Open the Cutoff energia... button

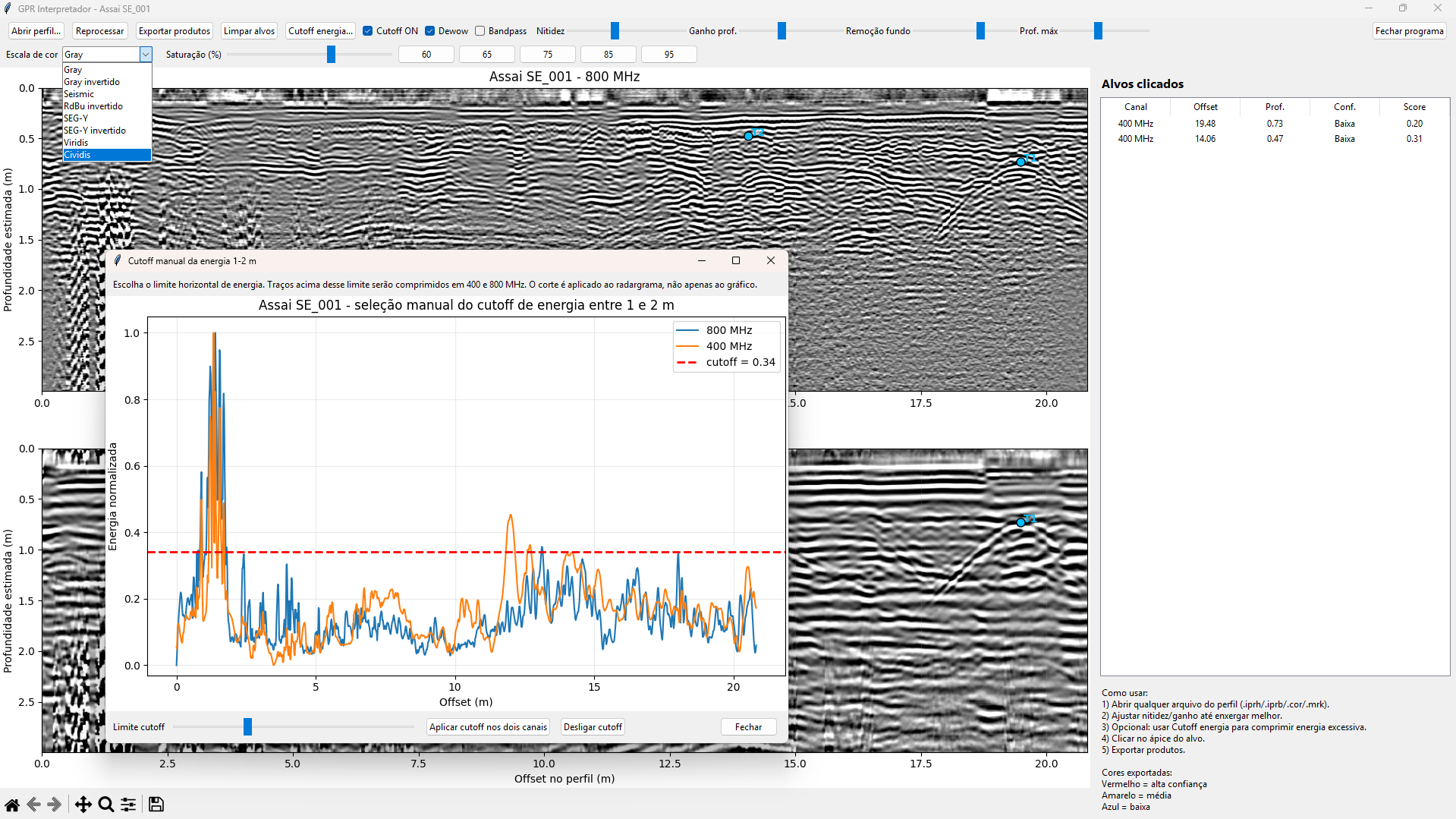[320, 31]
